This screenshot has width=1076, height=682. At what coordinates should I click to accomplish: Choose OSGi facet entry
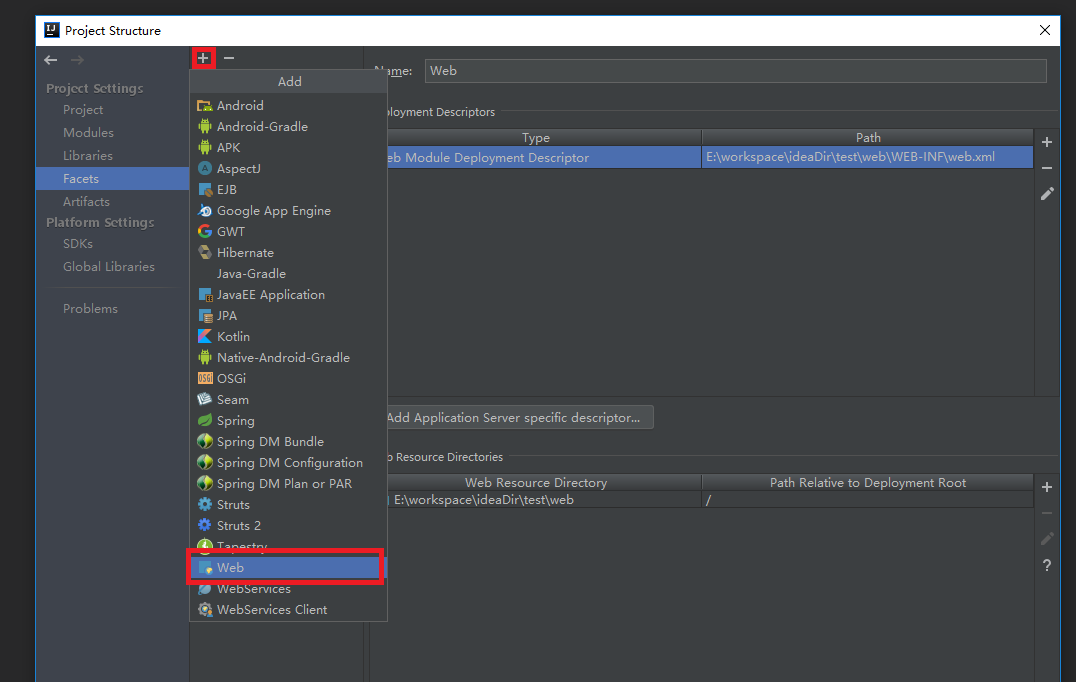click(288, 379)
